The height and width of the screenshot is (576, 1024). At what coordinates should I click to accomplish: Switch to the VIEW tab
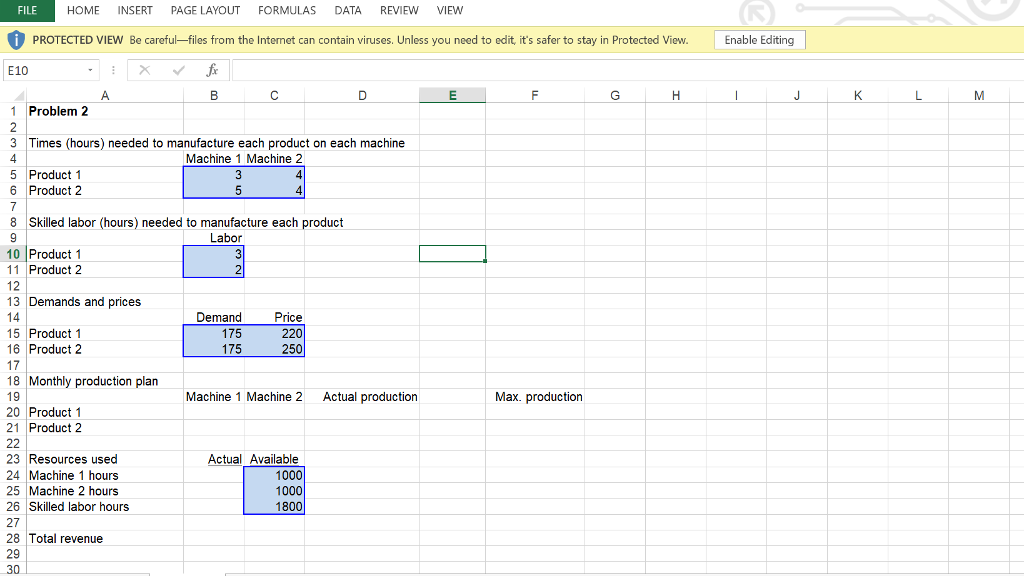pyautogui.click(x=449, y=10)
